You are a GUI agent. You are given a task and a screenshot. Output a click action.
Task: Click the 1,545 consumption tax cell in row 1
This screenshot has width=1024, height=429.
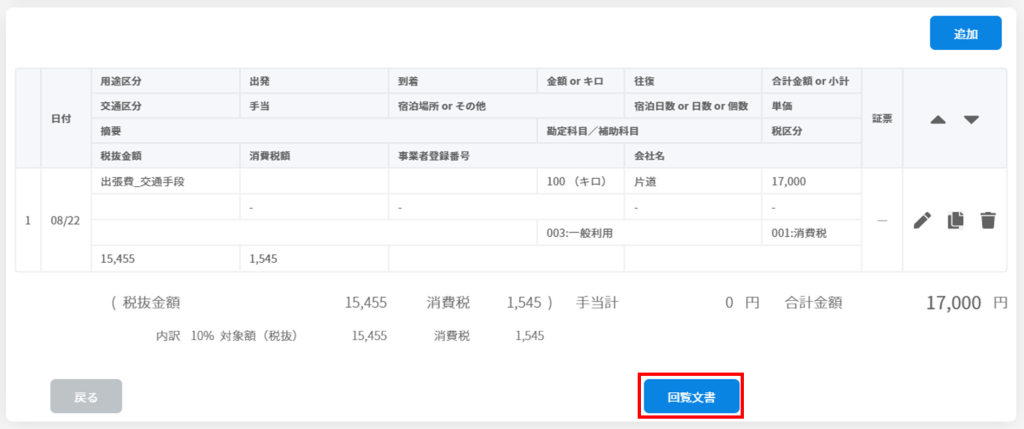pos(315,259)
